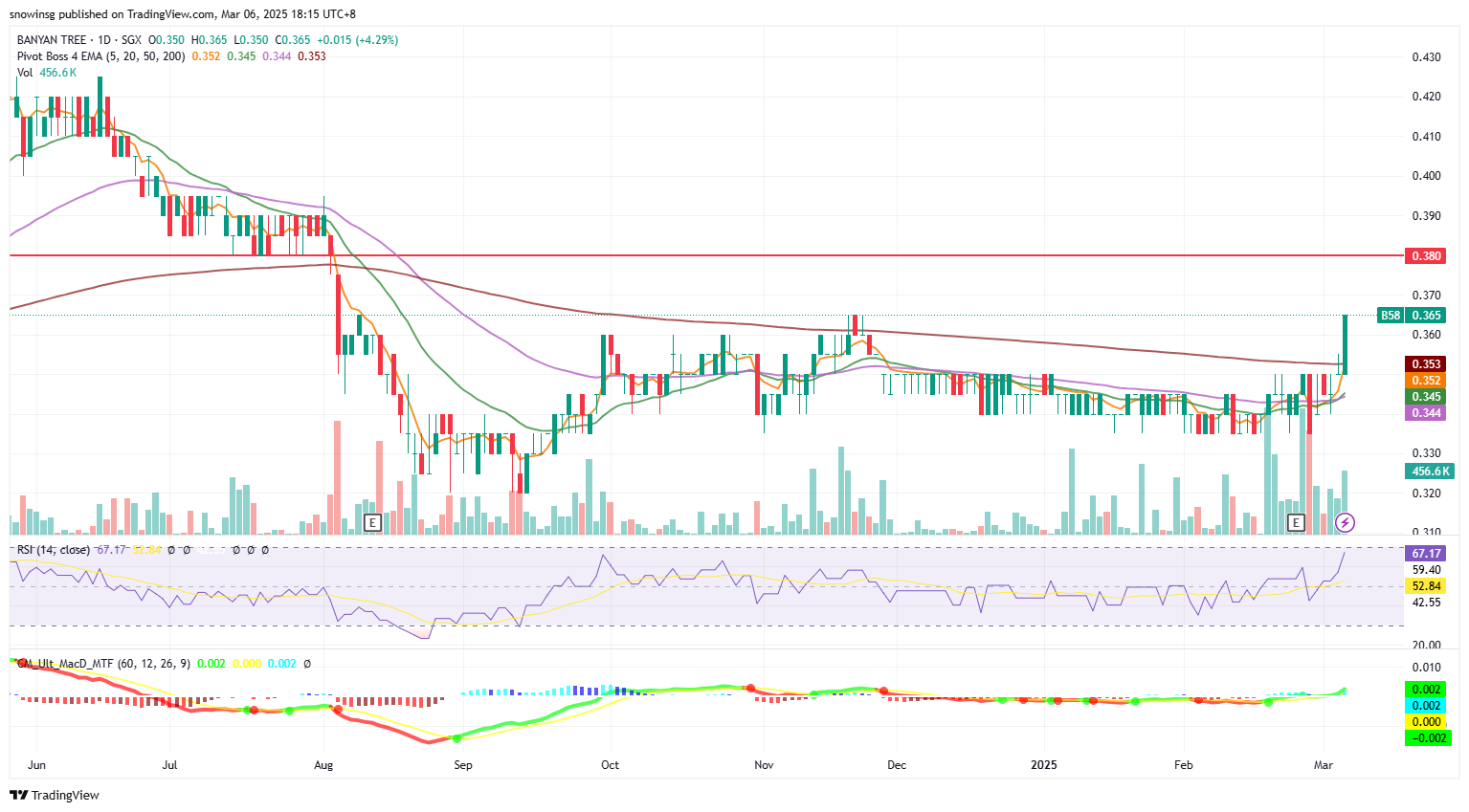The width and height of the screenshot is (1469, 812).
Task: Click the yellow 0.000 MACD axis label
Action: (x=1427, y=721)
